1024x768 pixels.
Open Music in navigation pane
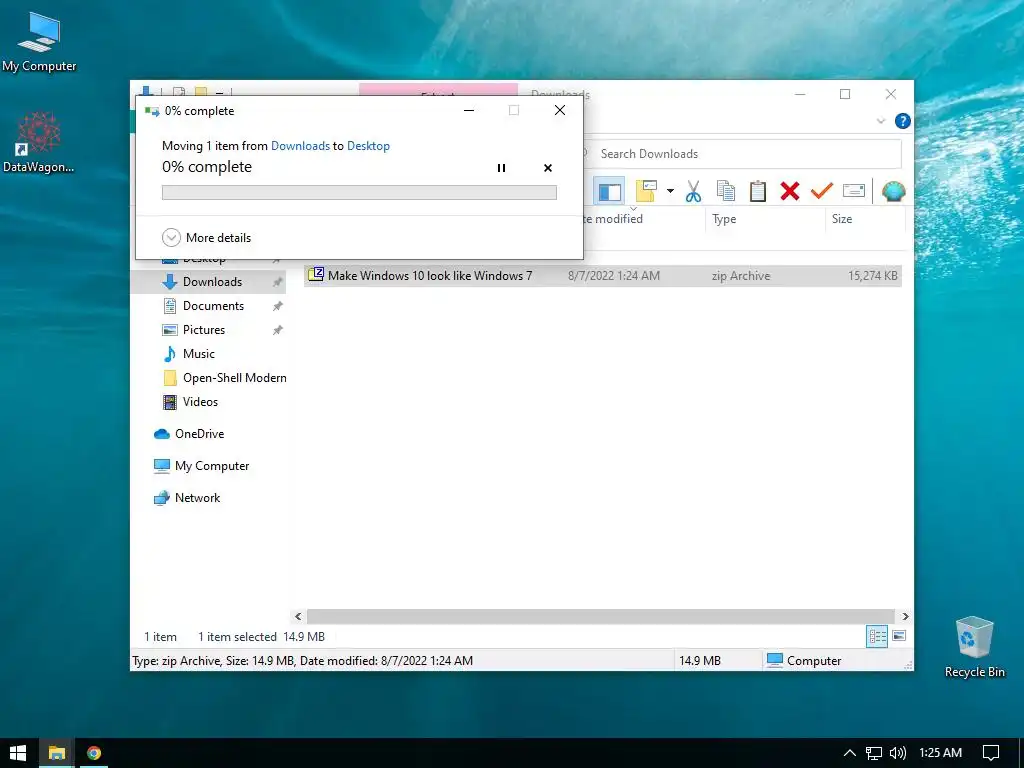coord(199,353)
